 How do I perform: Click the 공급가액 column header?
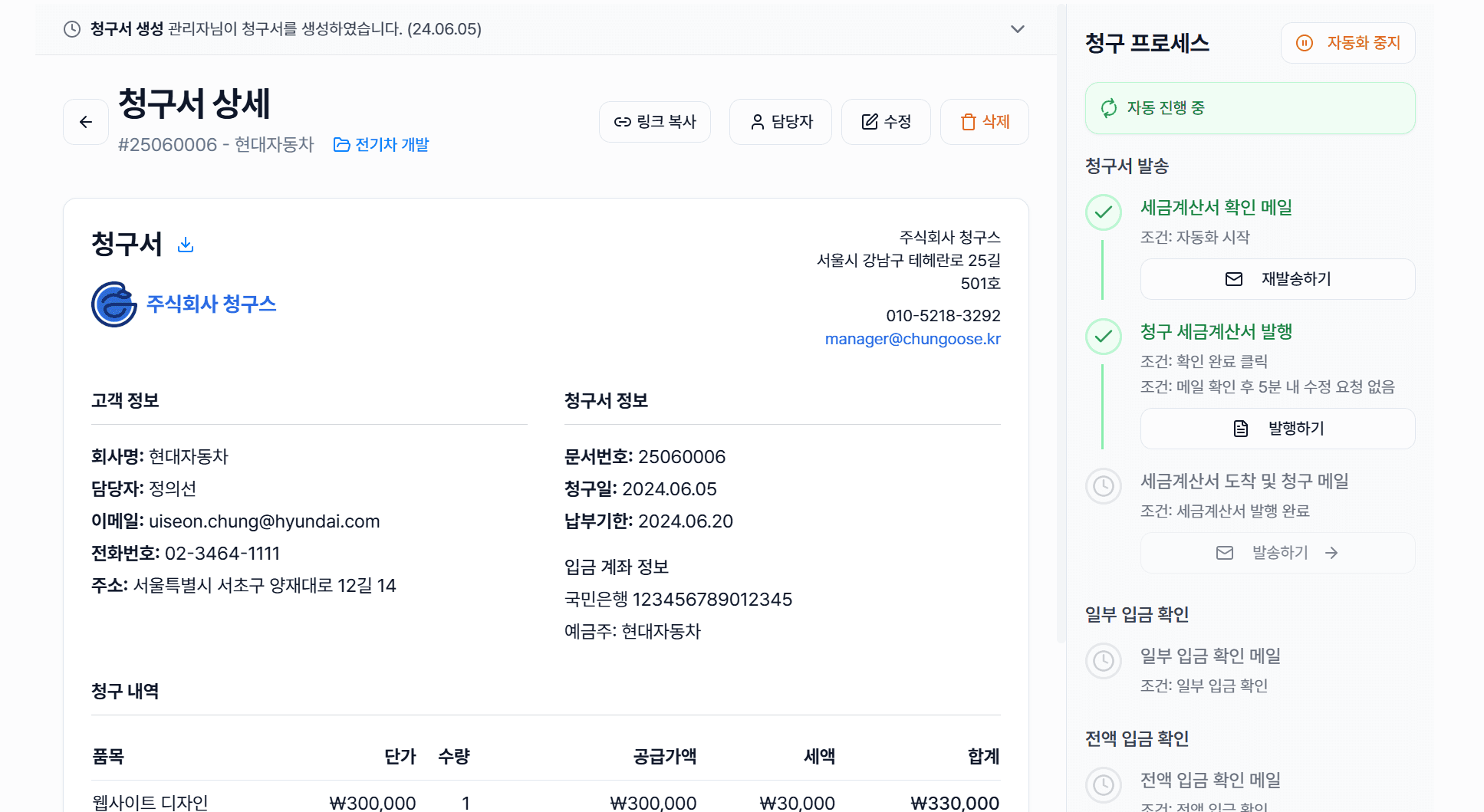tap(665, 757)
